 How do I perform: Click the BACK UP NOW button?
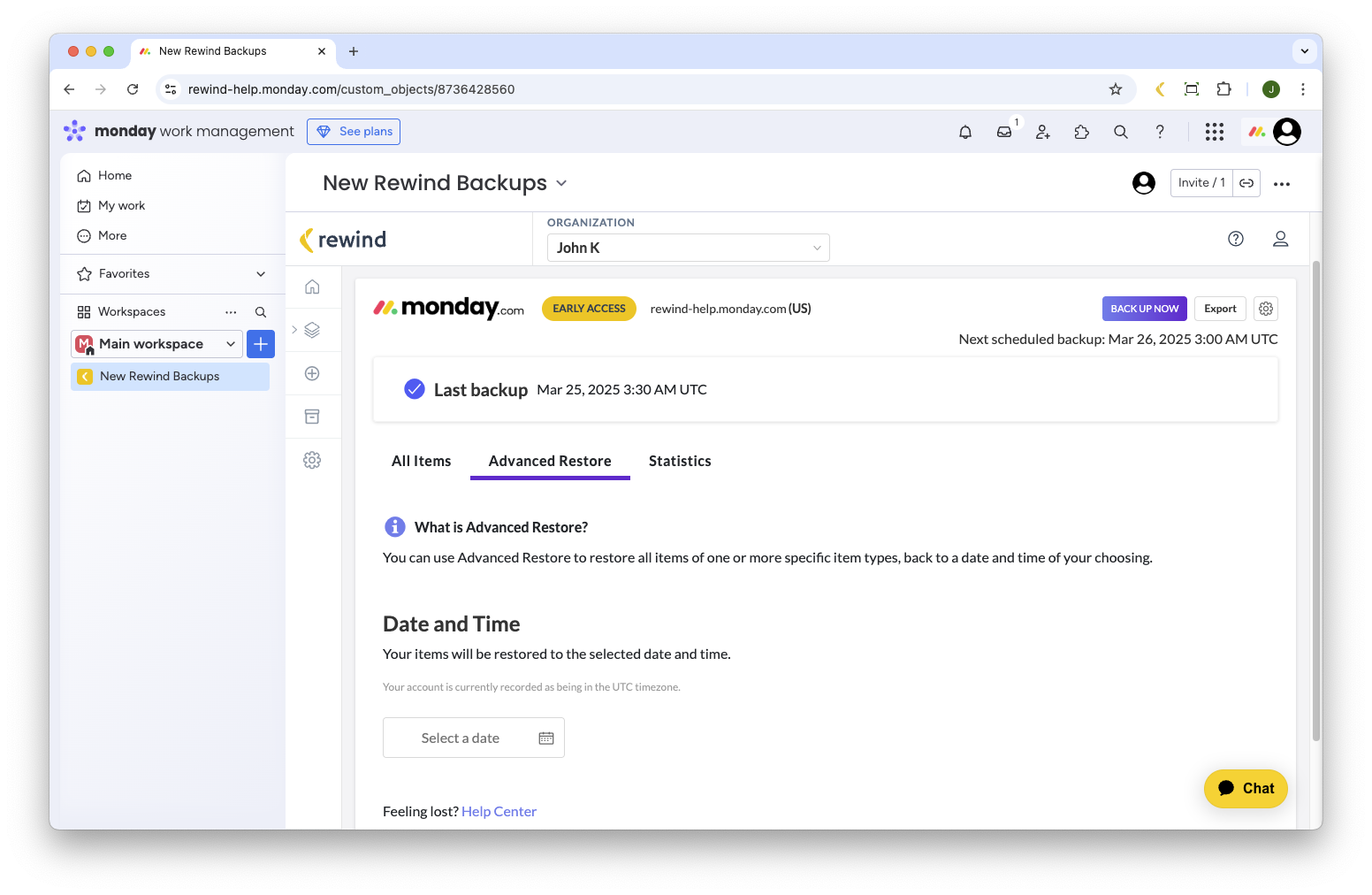pyautogui.click(x=1145, y=309)
